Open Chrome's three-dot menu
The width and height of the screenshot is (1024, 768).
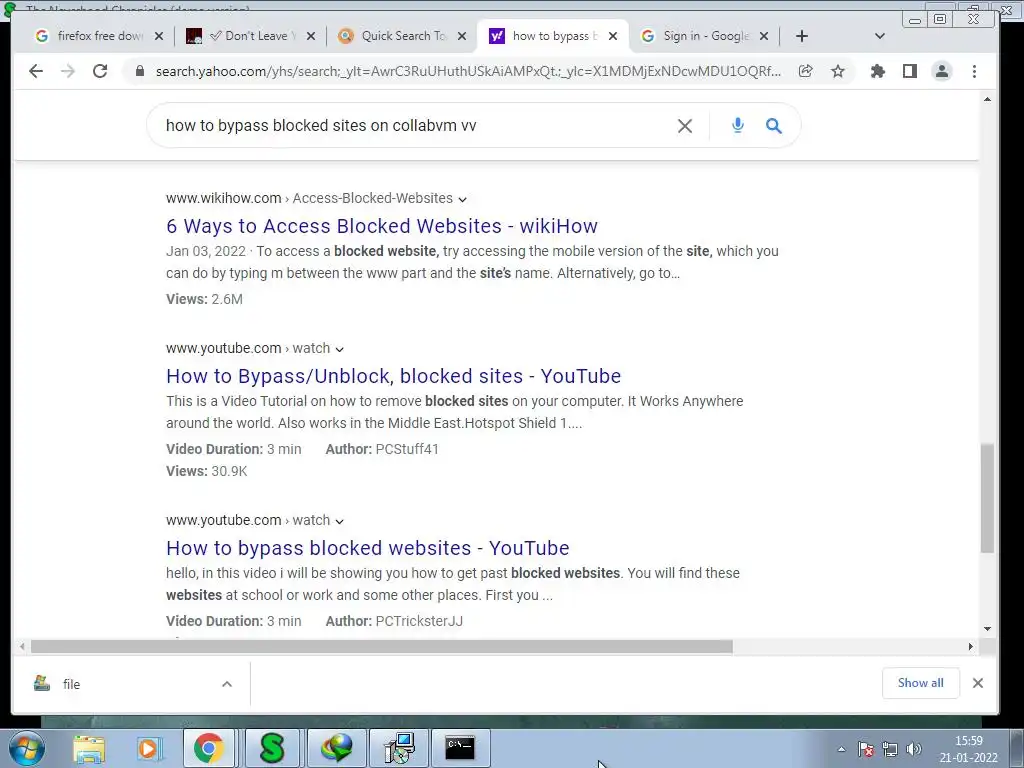point(974,71)
